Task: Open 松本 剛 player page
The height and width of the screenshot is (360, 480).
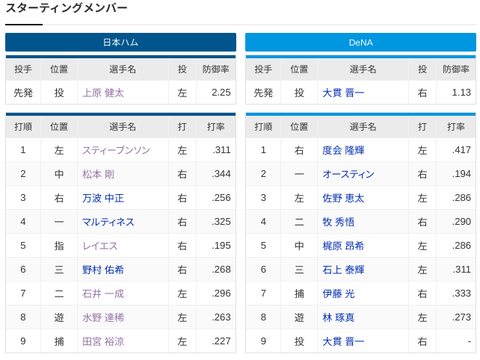Action: [x=98, y=174]
